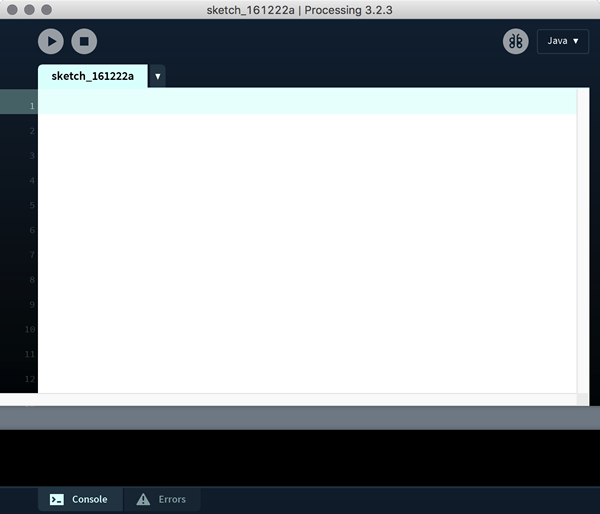This screenshot has height=514, width=600.
Task: Run the sketch with the play button
Action: click(51, 41)
